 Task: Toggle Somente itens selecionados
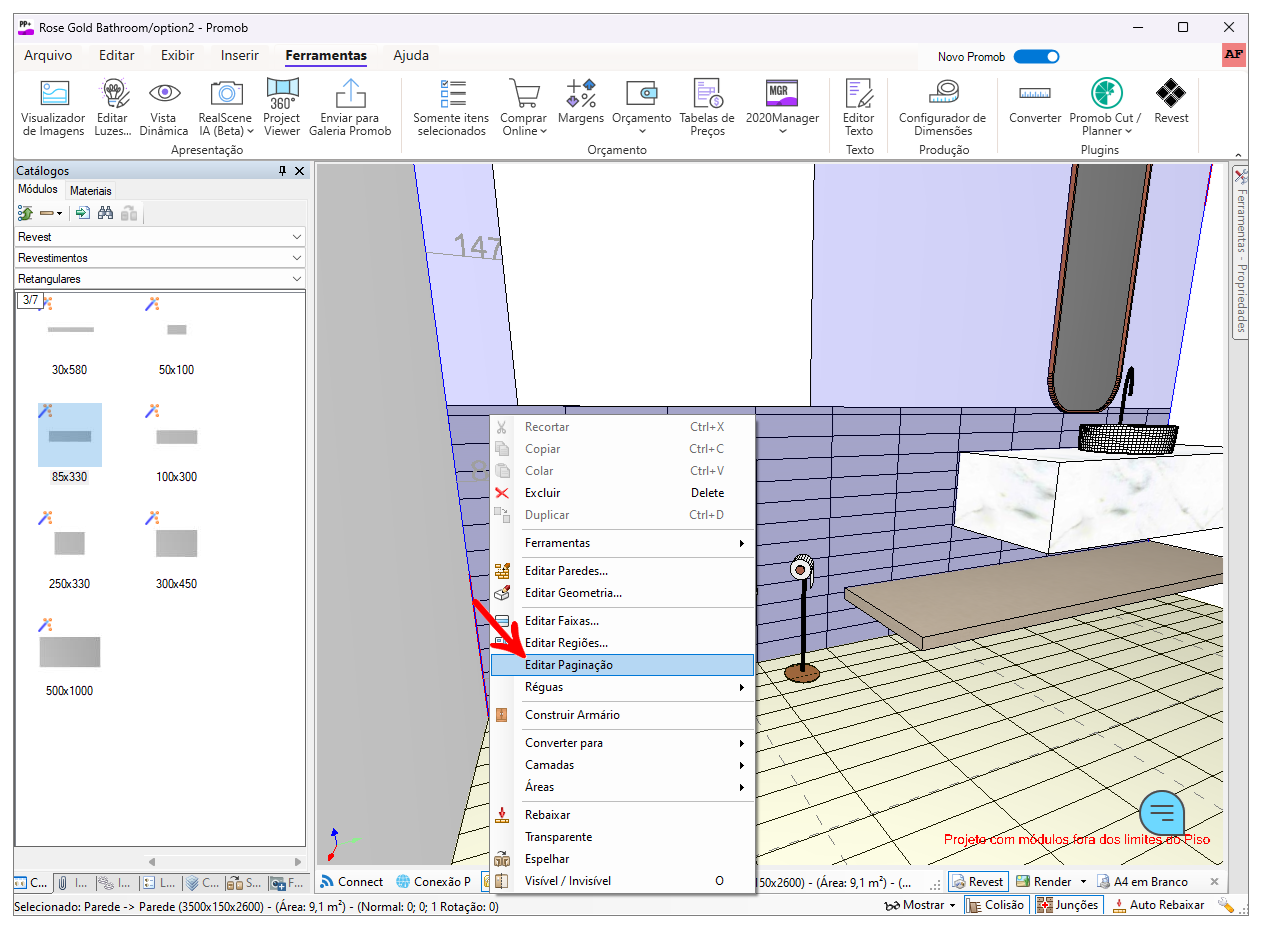[x=452, y=108]
